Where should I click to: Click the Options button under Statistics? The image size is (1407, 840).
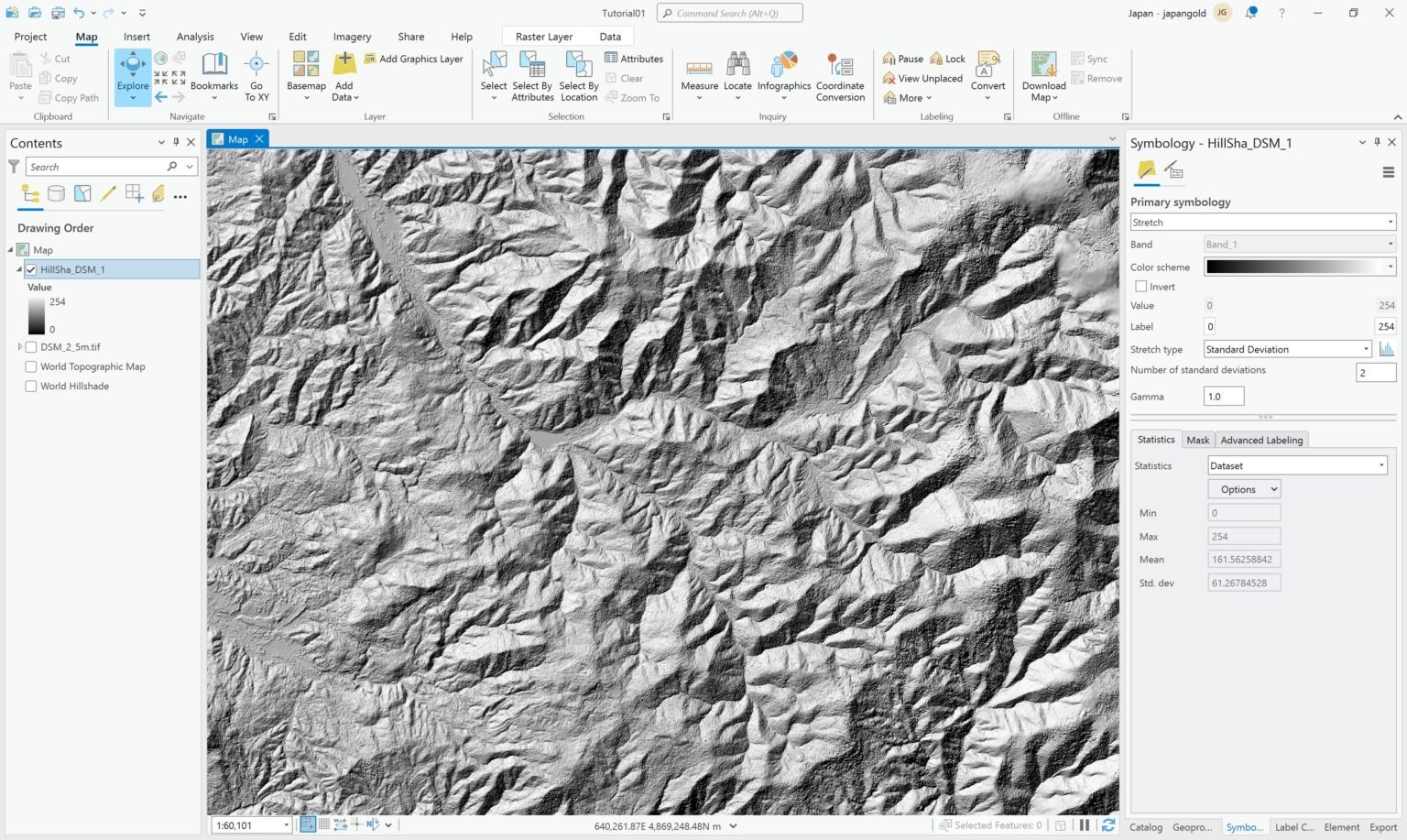[1243, 488]
